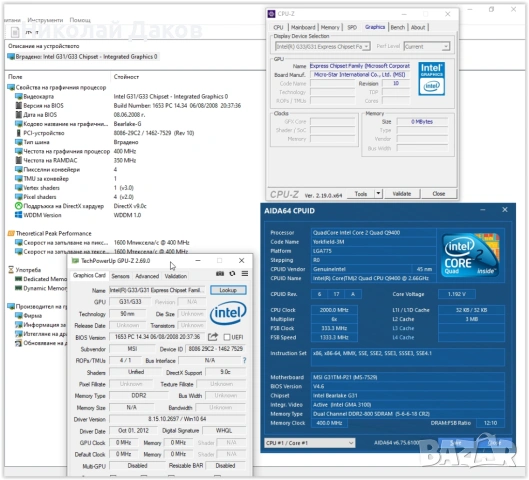
Task: Select the Видеокарта row icon
Action: click(19, 96)
